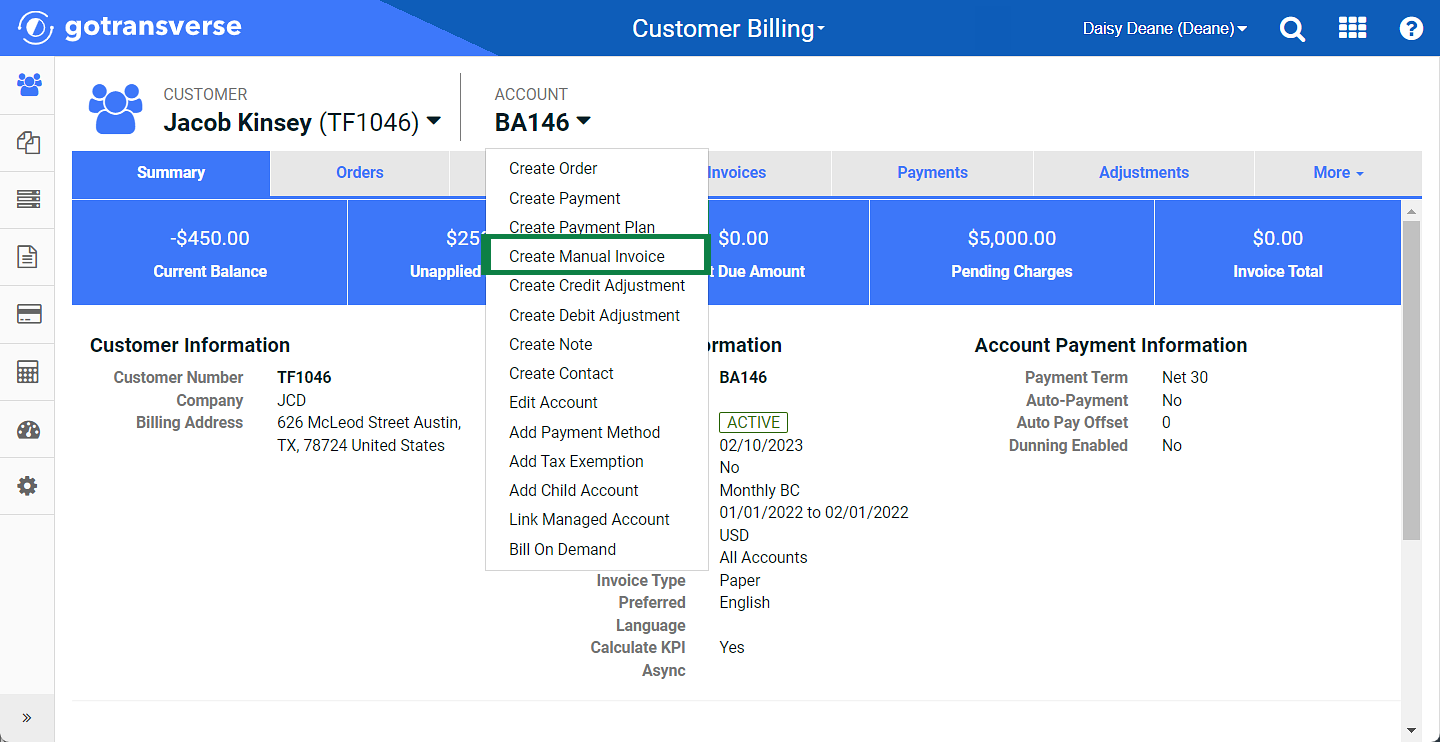Select Create Debit Adjustment
The height and width of the screenshot is (742, 1440).
596,315
